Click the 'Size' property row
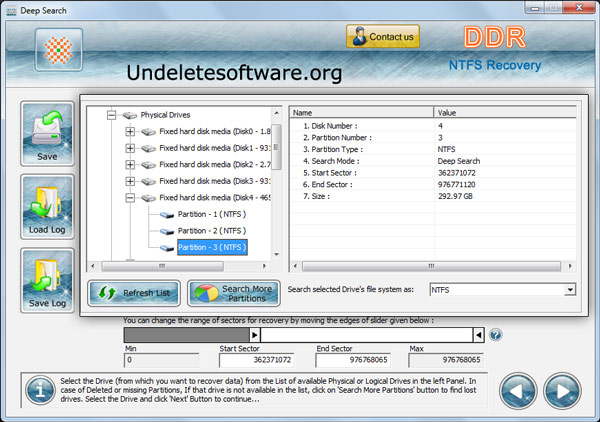The height and width of the screenshot is (422, 600). point(433,196)
